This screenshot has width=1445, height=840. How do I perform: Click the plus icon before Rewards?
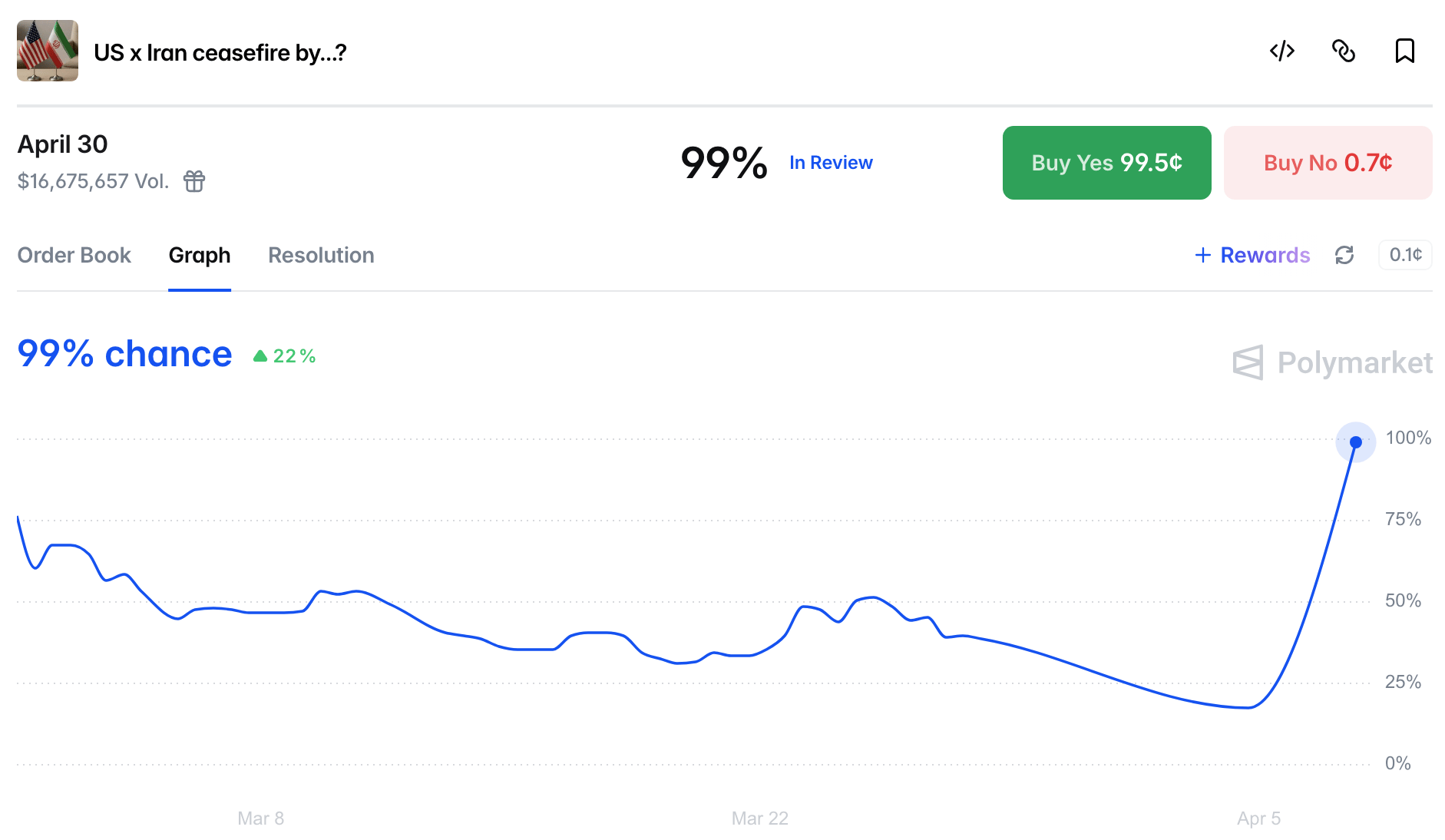[x=1202, y=255]
